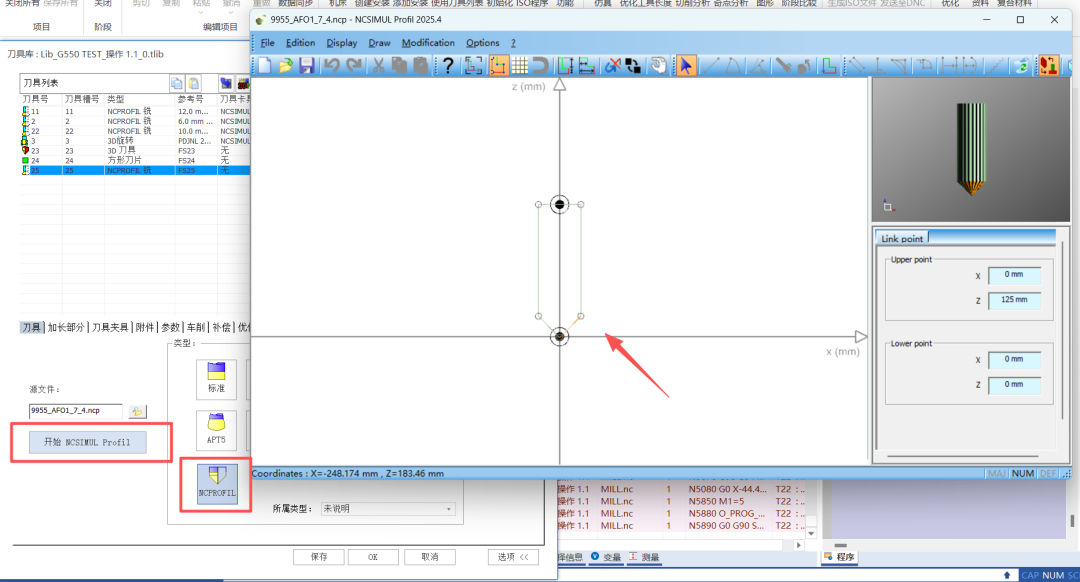Select the NCPROFIL tool type icon

pos(217,484)
